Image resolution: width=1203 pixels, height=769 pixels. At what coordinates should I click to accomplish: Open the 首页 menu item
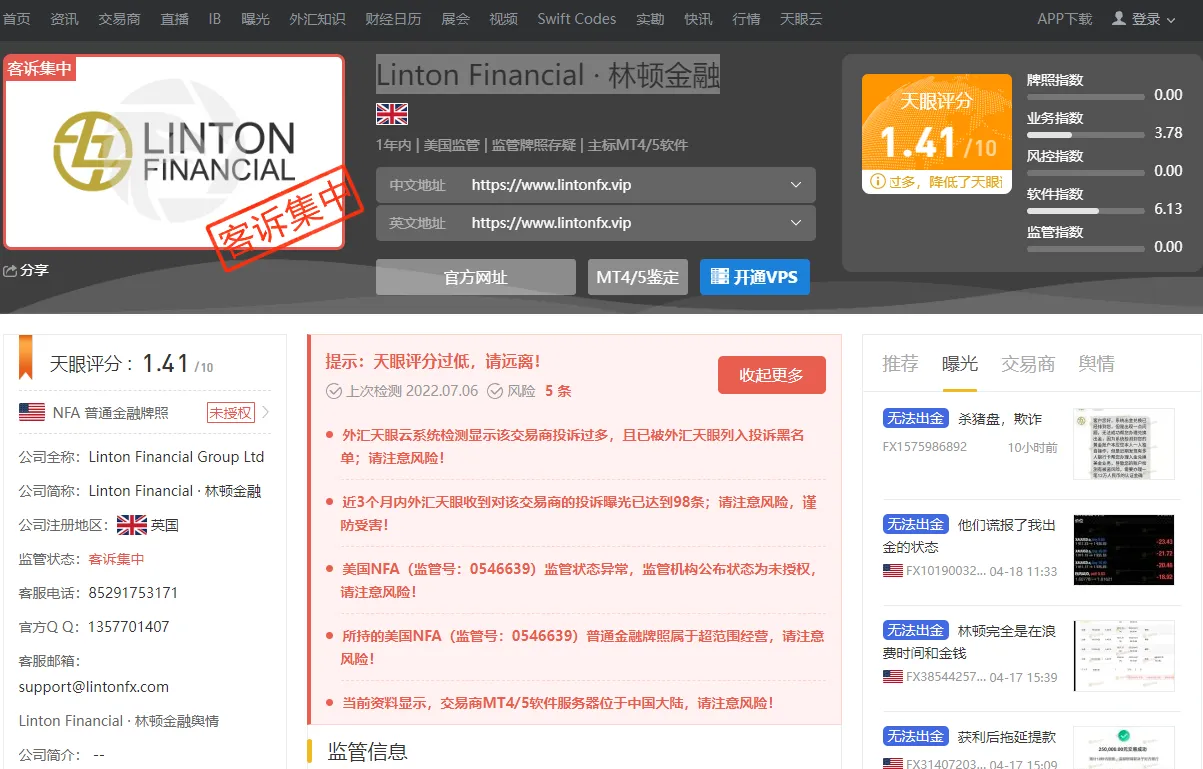tap(16, 19)
